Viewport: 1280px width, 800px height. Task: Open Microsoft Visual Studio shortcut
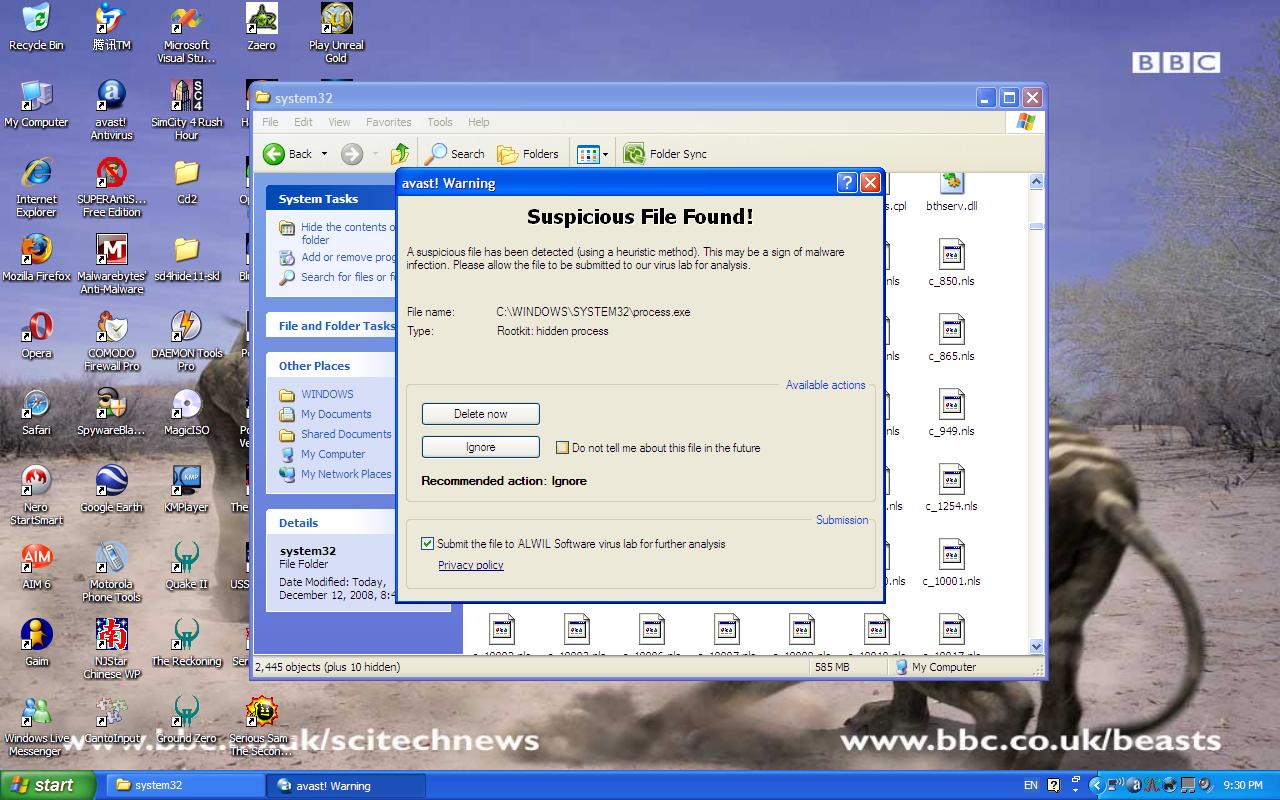pyautogui.click(x=186, y=33)
